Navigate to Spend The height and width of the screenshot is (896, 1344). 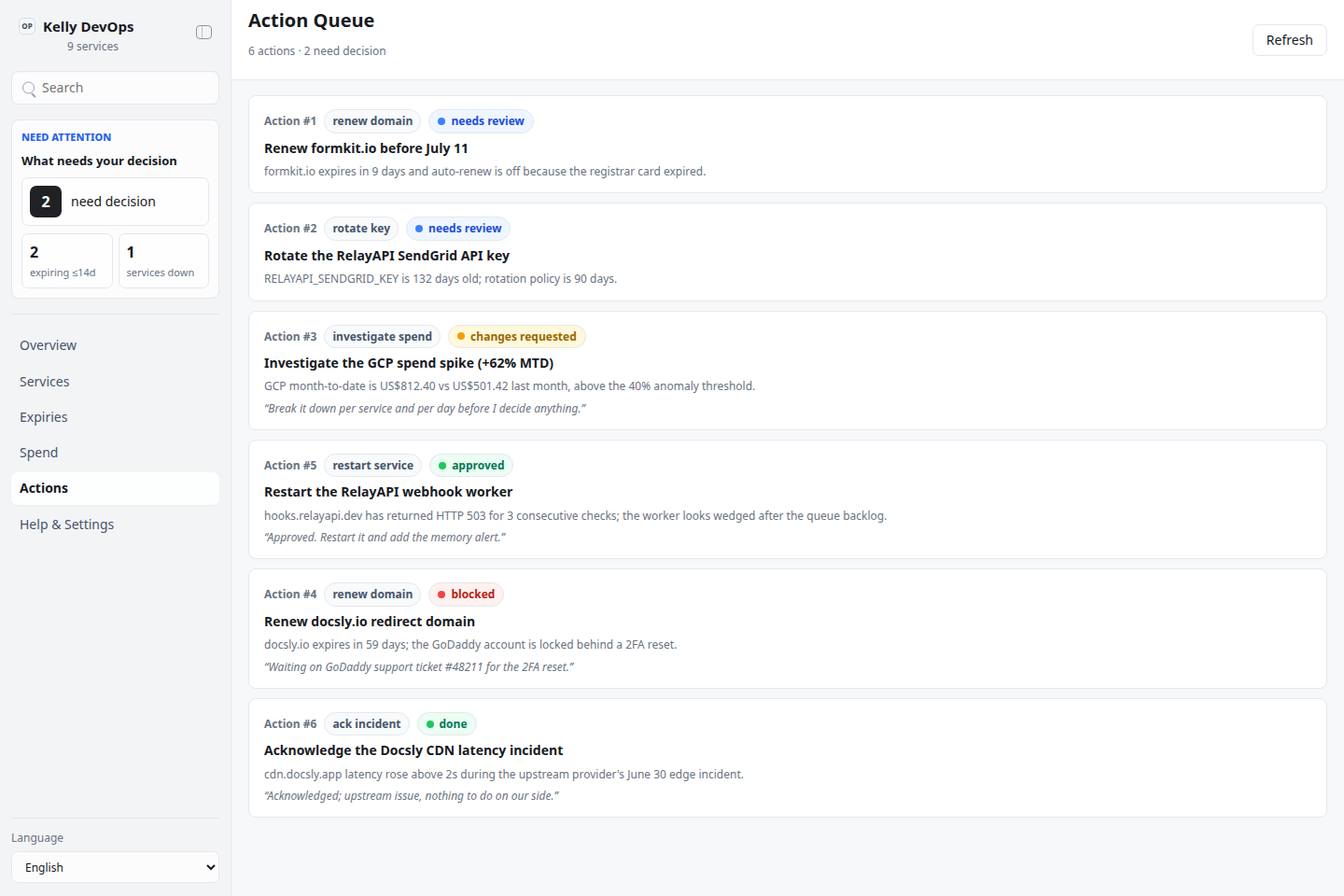click(115, 453)
